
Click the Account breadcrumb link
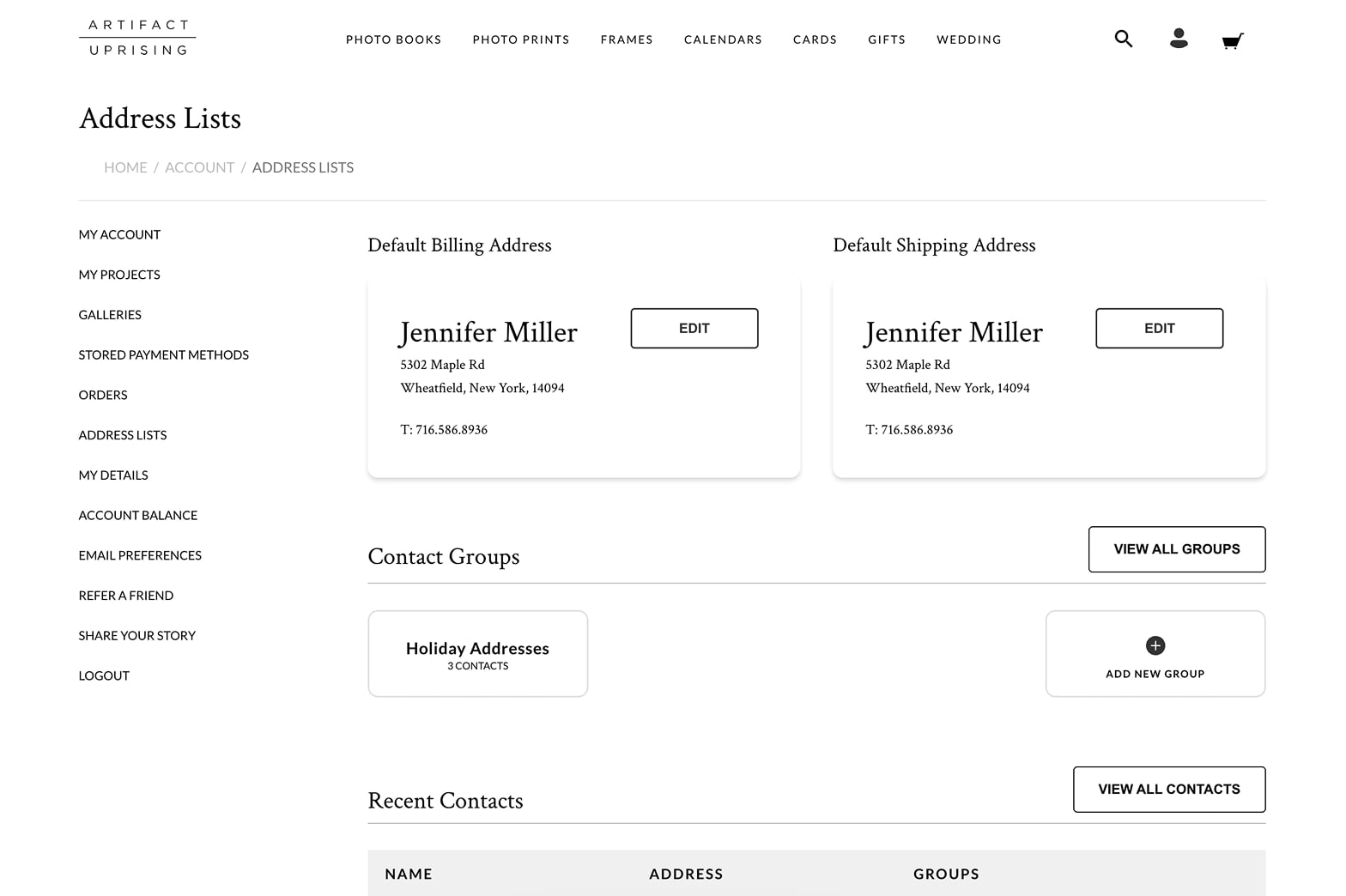pyautogui.click(x=199, y=167)
